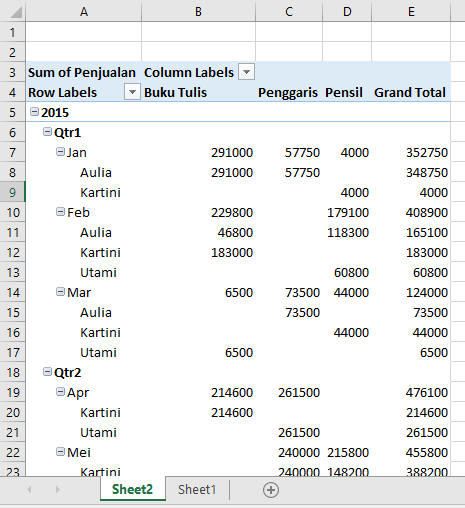The image size is (465, 508).
Task: Collapse the Mei month group
Action: pos(60,452)
